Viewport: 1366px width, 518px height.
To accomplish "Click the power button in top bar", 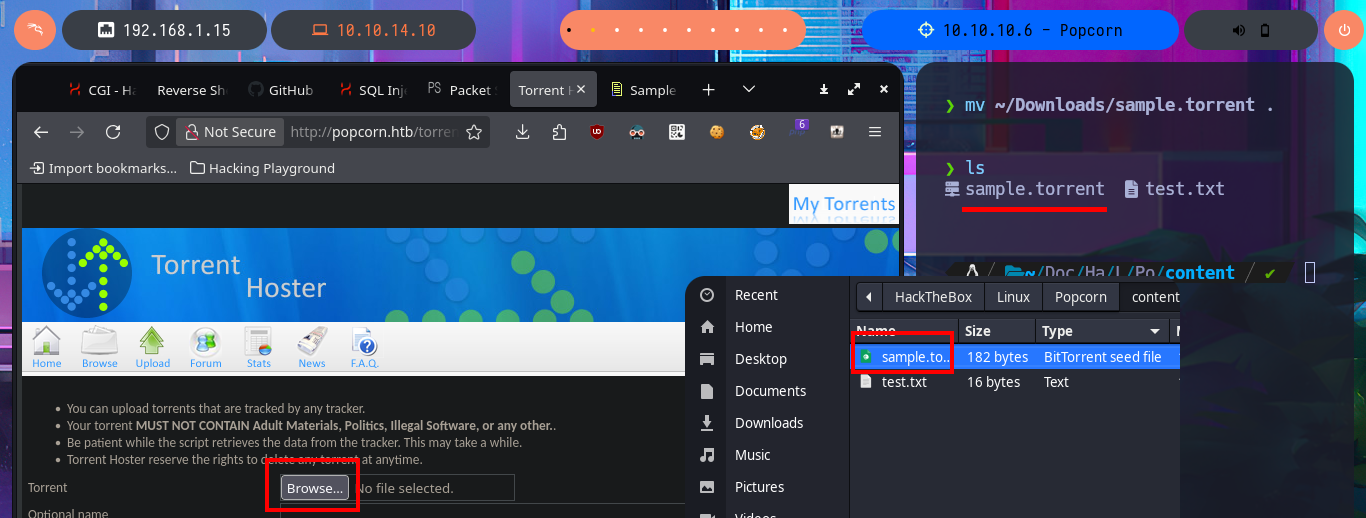I will pyautogui.click(x=1343, y=30).
